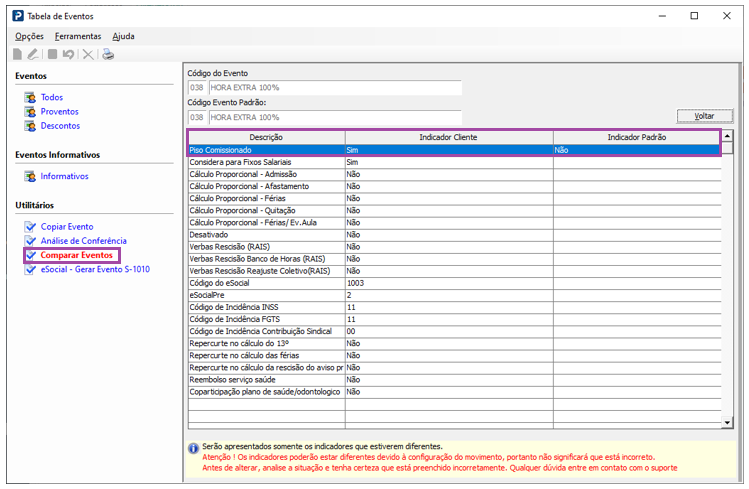This screenshot has height=489, width=749.
Task: Select the Comparar Eventos utility
Action: tap(76, 255)
